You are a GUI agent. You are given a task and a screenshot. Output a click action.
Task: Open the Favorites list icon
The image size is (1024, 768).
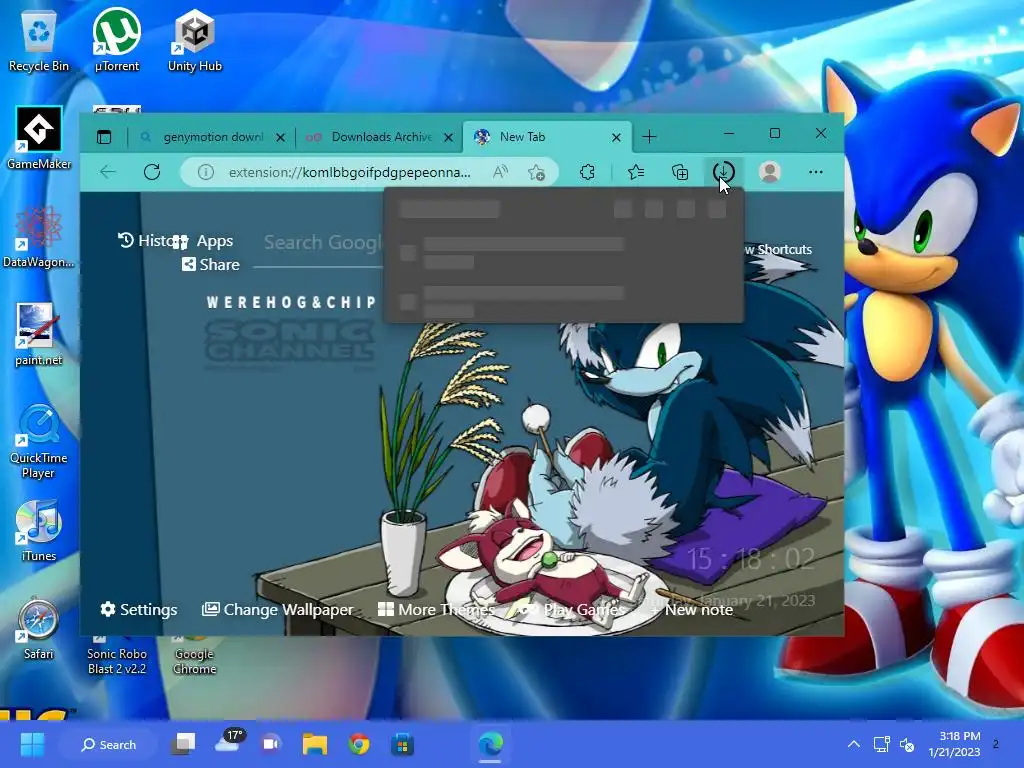point(635,172)
